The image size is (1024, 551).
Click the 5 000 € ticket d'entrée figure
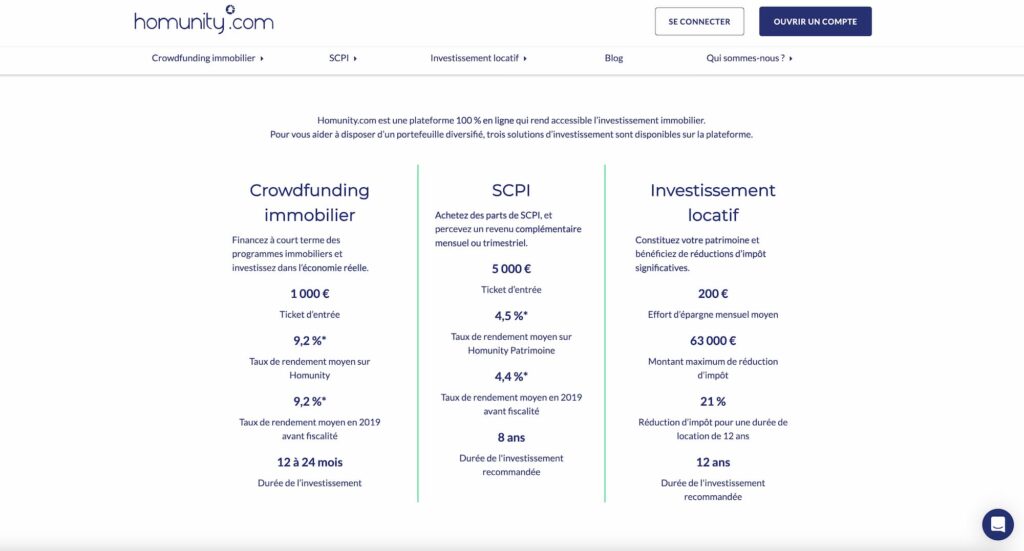(511, 269)
